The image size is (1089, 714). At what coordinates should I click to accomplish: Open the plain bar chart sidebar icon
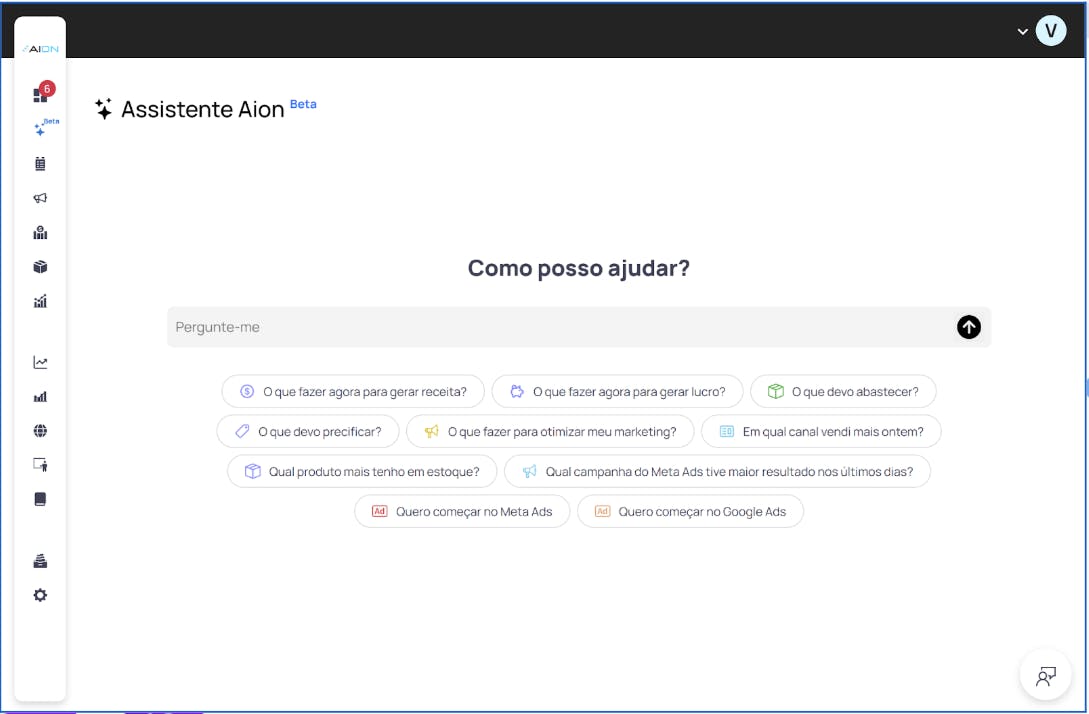click(x=40, y=397)
